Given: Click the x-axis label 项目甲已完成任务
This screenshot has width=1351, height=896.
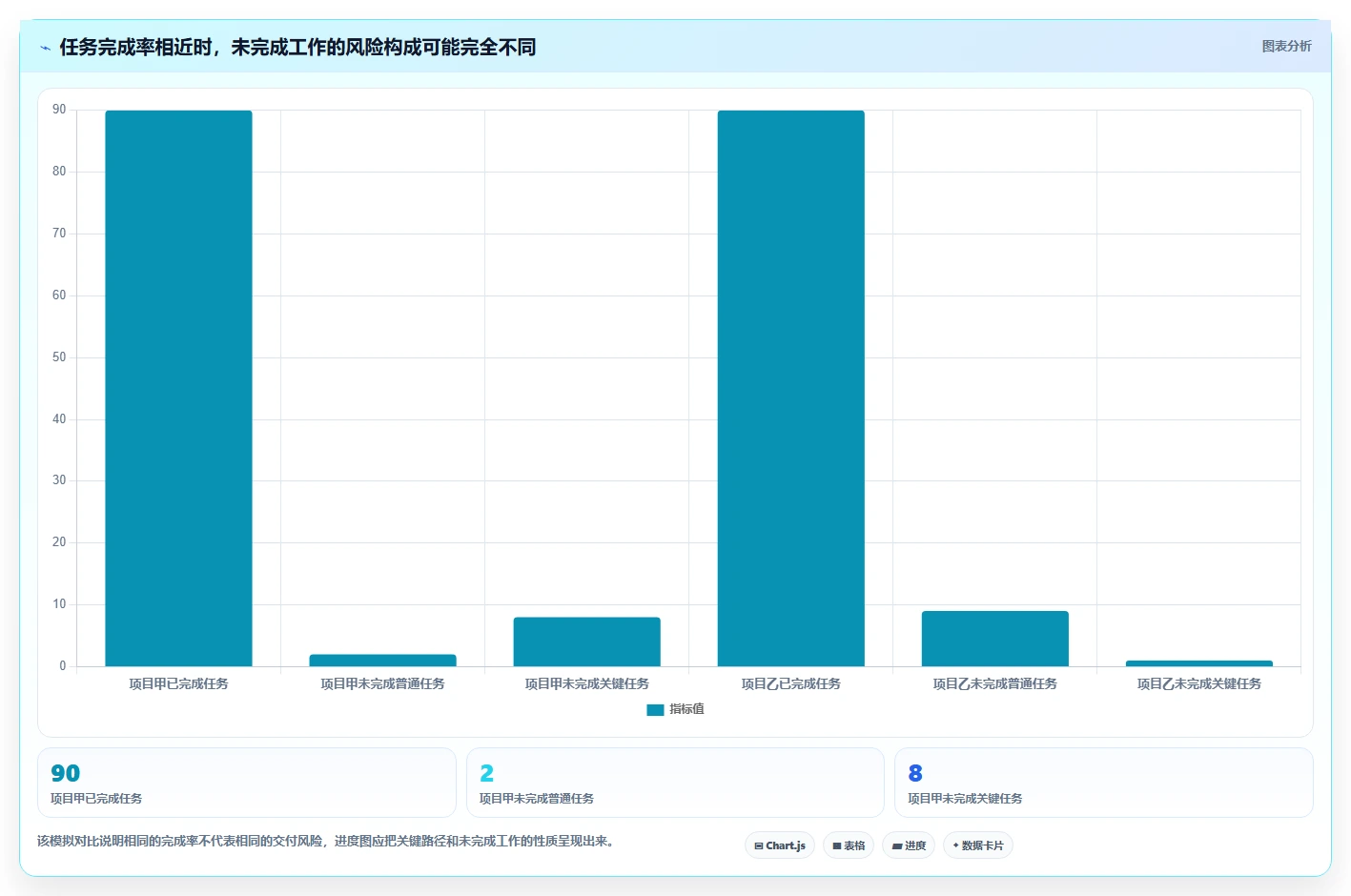Looking at the screenshot, I should [x=178, y=684].
